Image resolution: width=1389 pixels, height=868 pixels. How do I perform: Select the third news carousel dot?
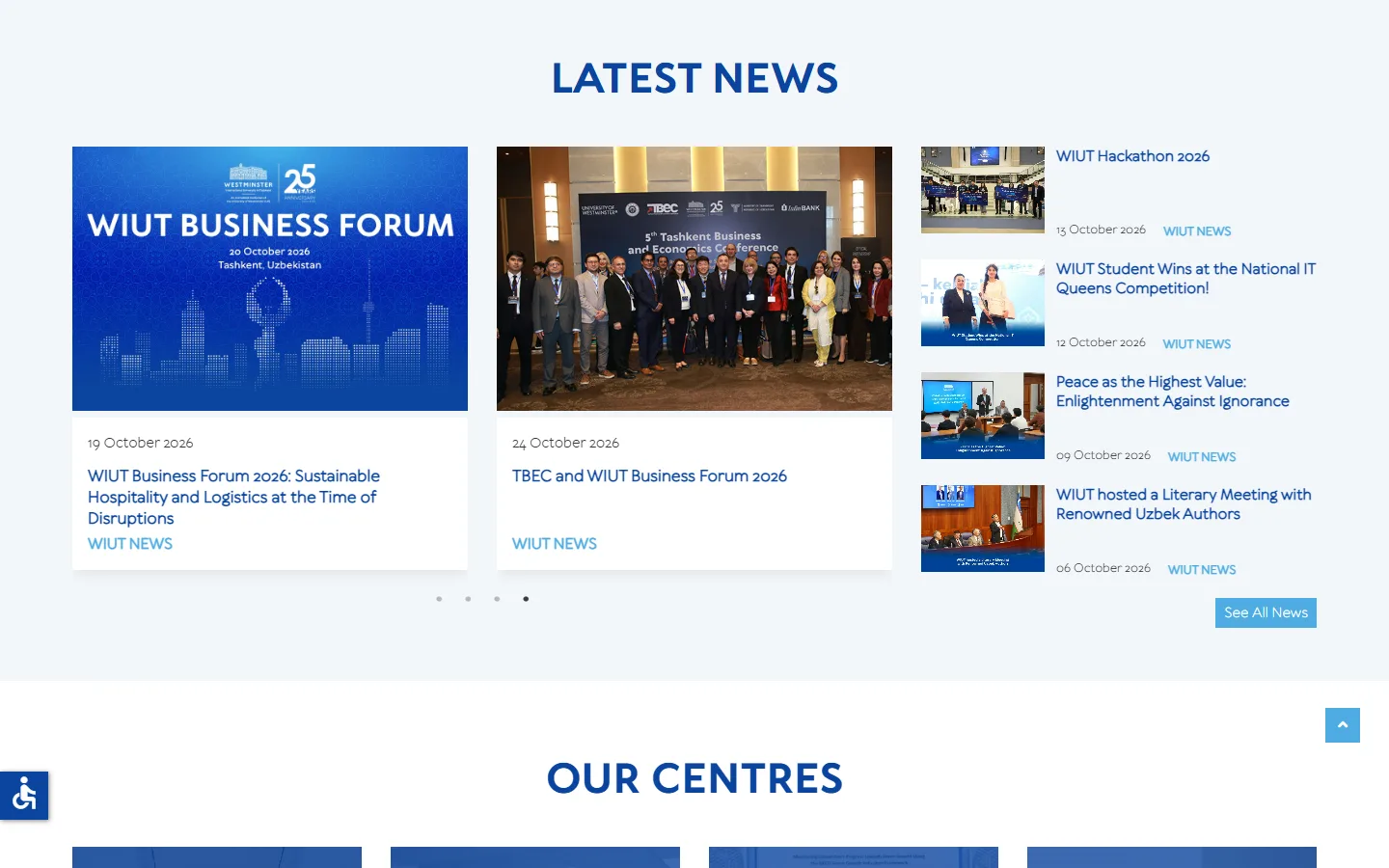pos(497,599)
